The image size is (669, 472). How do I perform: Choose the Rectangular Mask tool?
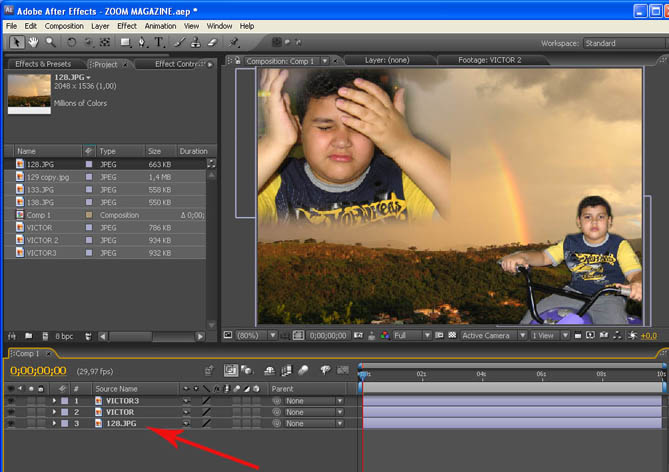(x=125, y=43)
